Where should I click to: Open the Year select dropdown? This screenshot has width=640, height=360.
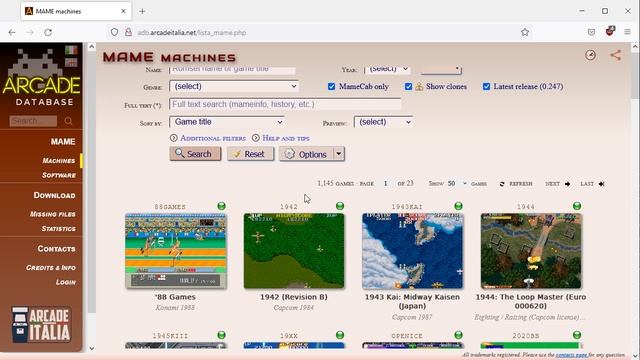[387, 69]
